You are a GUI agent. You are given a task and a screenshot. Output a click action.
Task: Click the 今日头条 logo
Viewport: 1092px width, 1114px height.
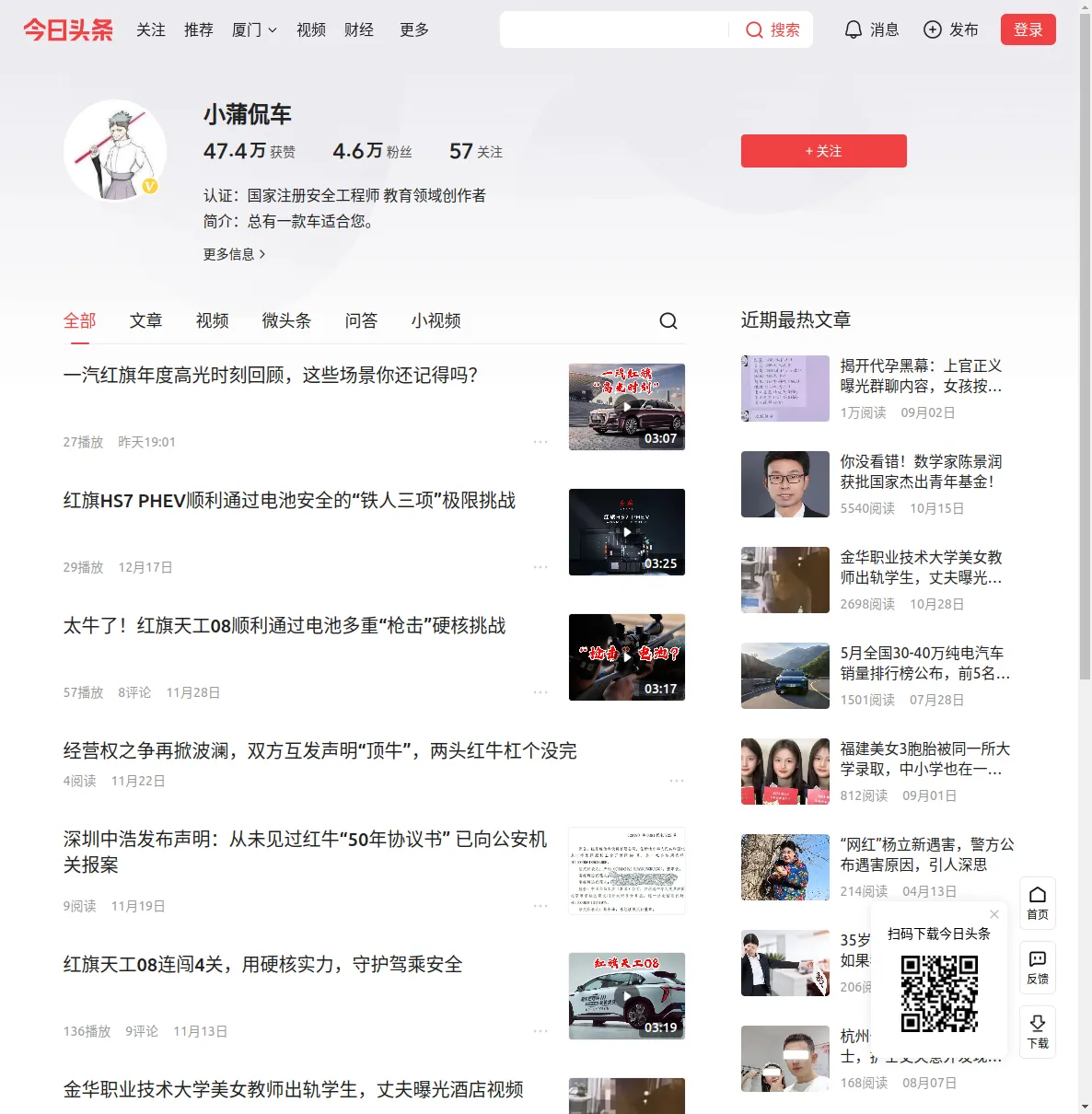coord(68,29)
